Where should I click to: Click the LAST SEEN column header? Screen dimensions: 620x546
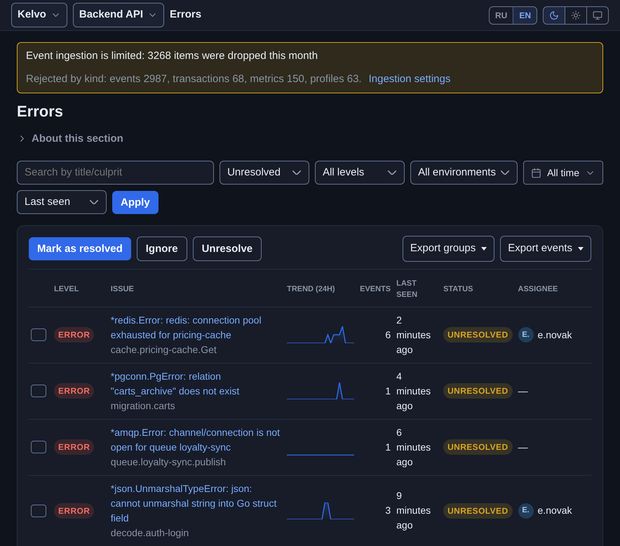[x=406, y=289]
